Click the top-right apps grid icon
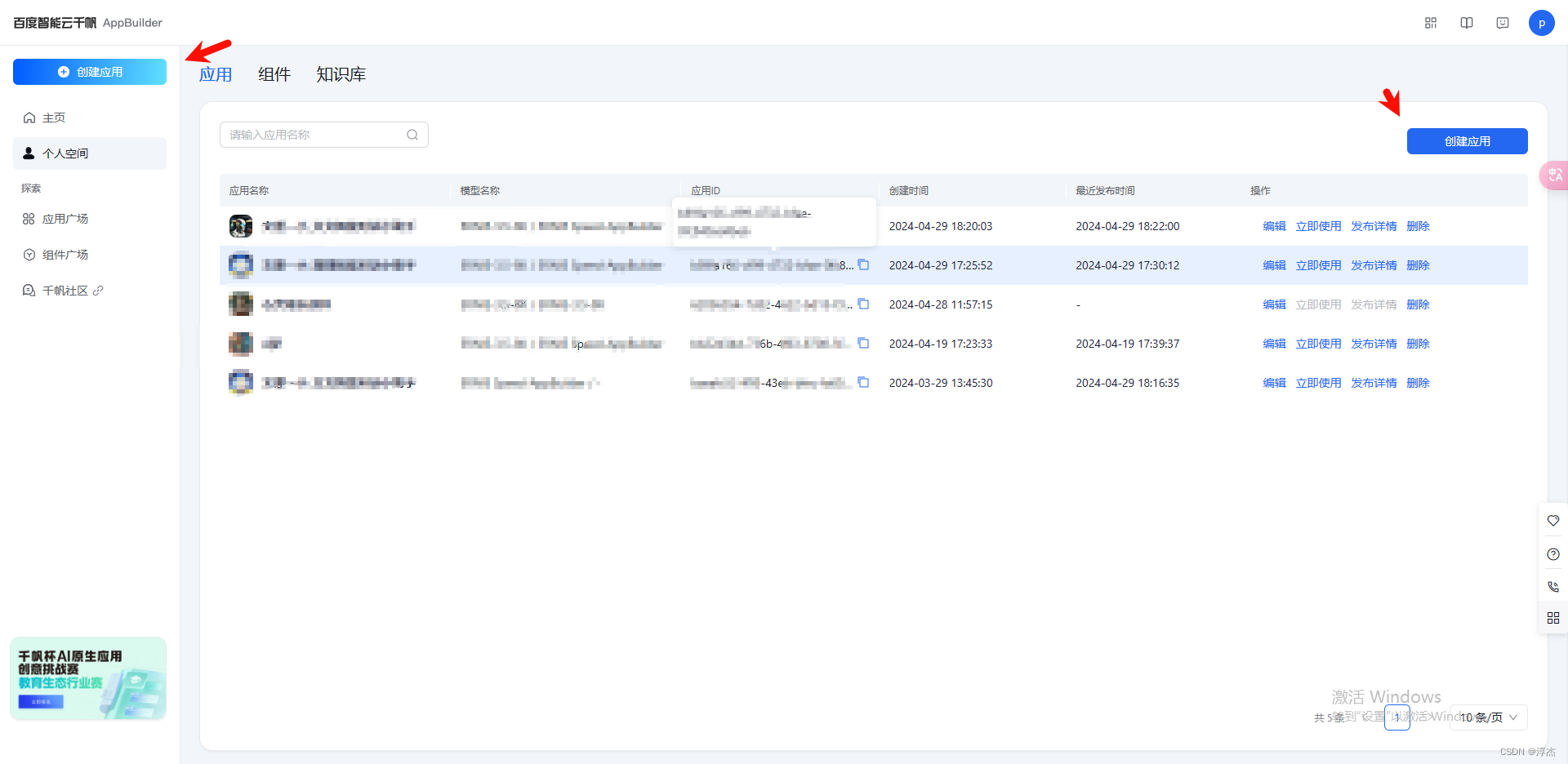Image resolution: width=1568 pixels, height=764 pixels. click(1431, 23)
